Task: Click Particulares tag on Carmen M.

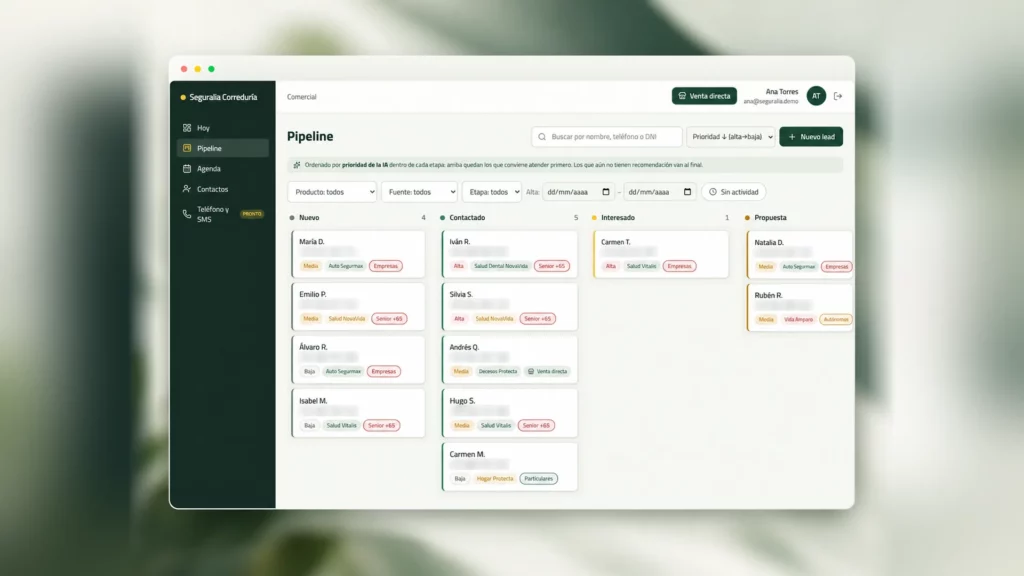Action: point(538,479)
